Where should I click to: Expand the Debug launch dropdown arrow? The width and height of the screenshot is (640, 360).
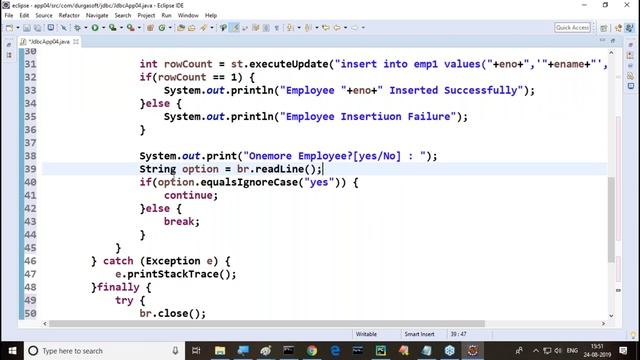click(x=86, y=28)
